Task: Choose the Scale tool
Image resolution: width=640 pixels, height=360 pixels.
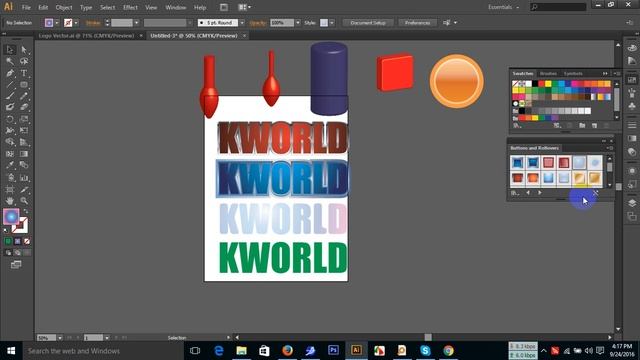Action: tap(24, 119)
